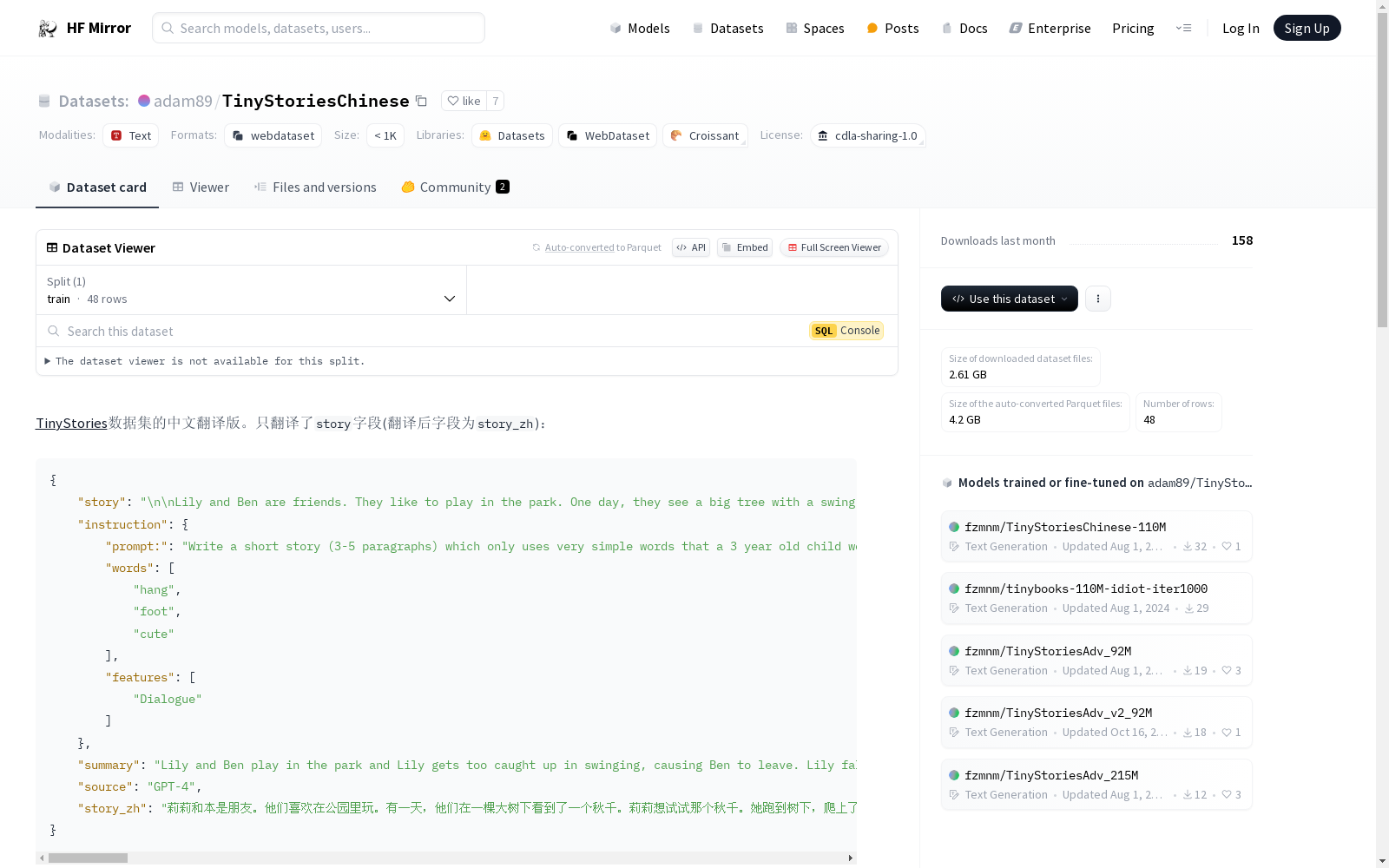Click the Text modality tag
The width and height of the screenshot is (1389, 868).
tap(130, 135)
